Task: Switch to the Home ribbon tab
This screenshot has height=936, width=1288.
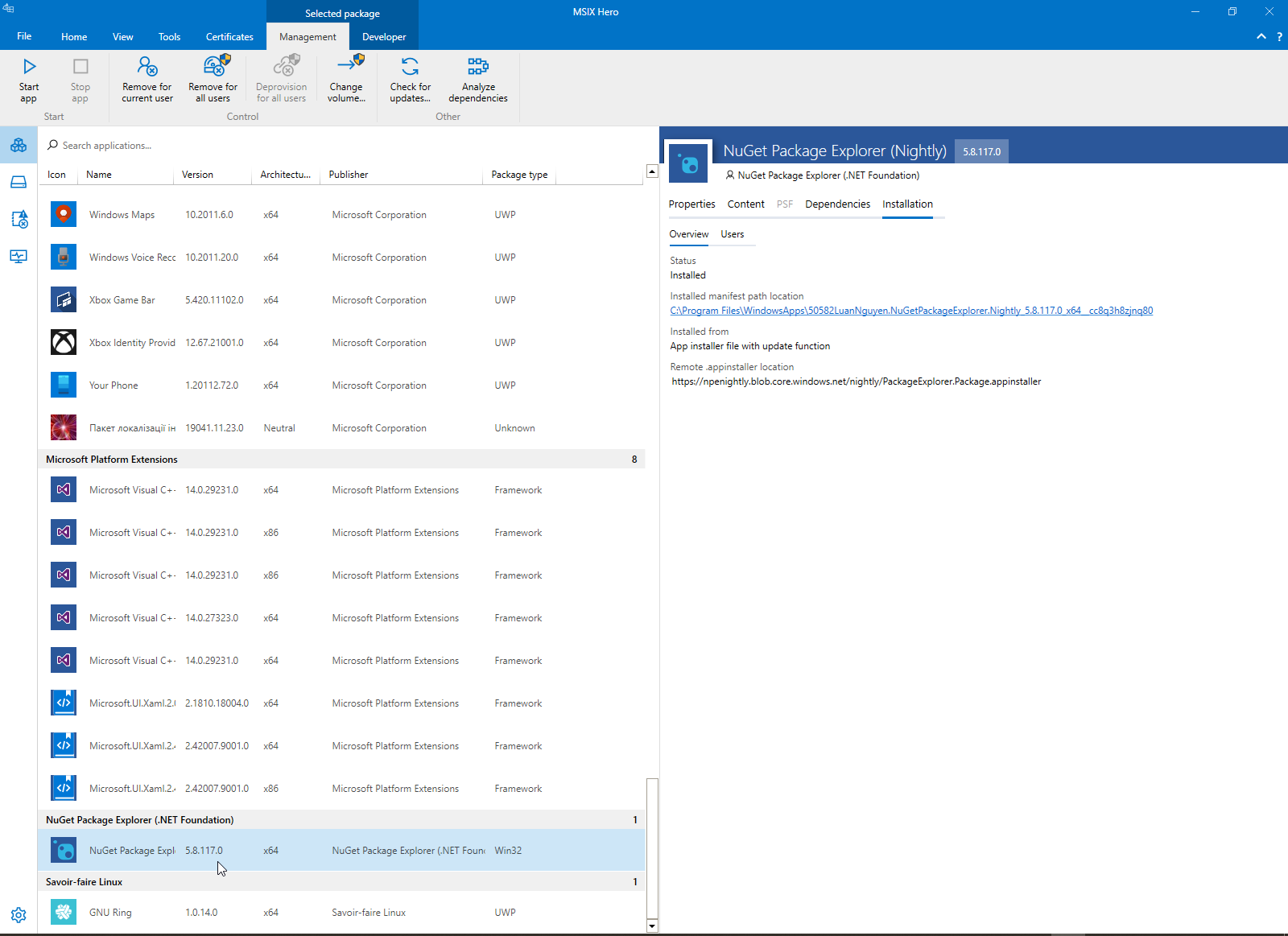Action: point(74,36)
